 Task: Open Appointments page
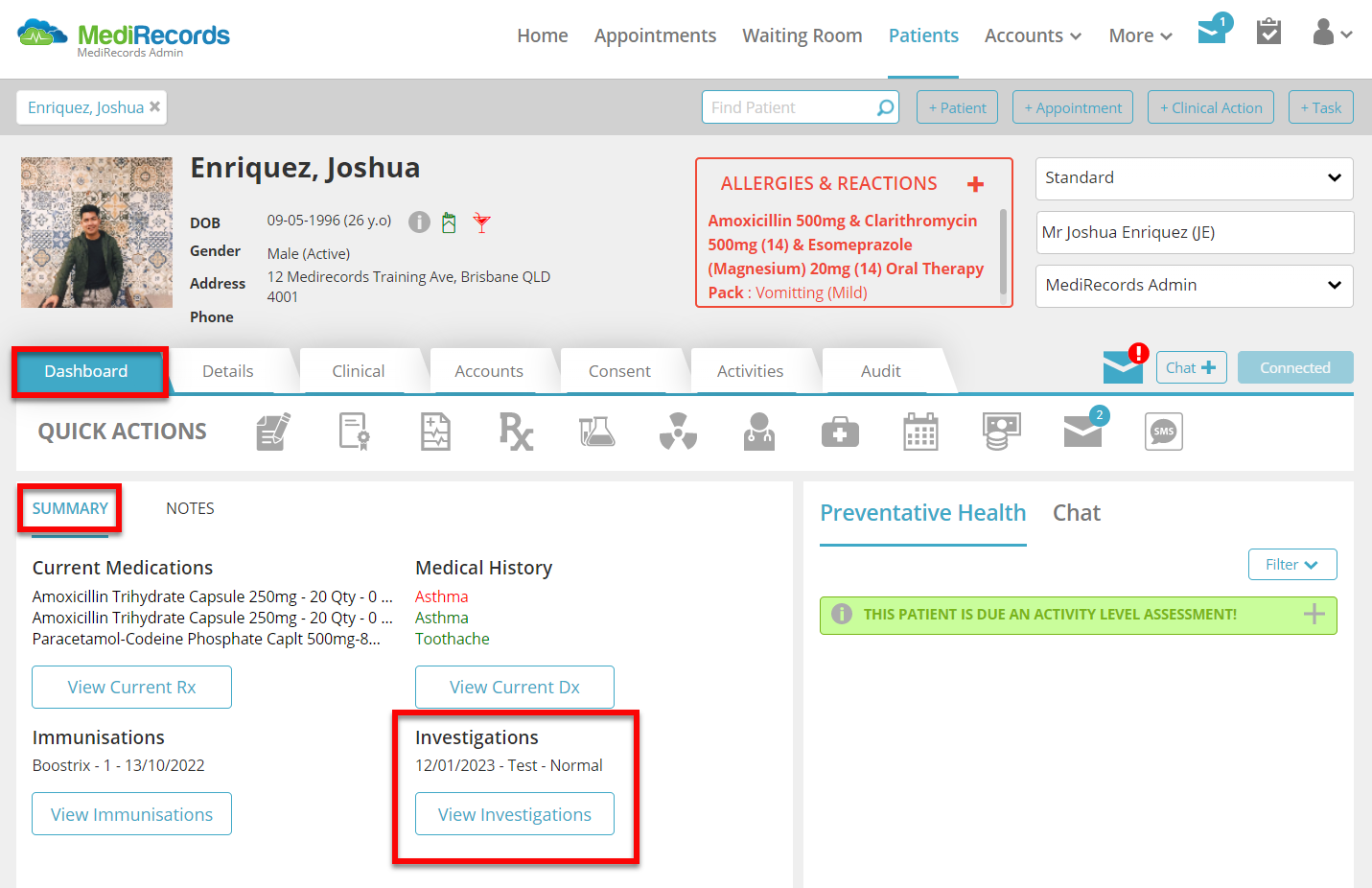[655, 35]
